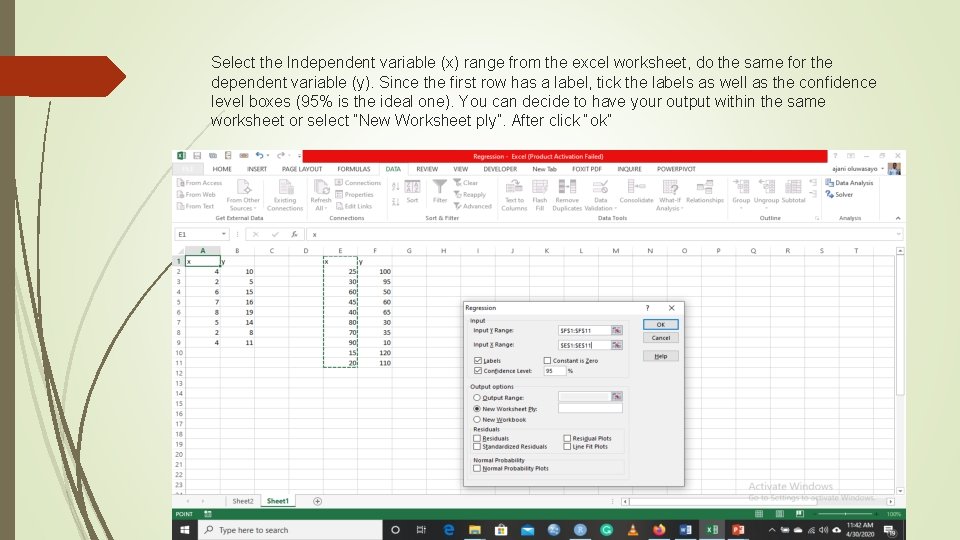This screenshot has height=540, width=960.
Task: Expand the Name Box dropdown
Action: coord(223,234)
